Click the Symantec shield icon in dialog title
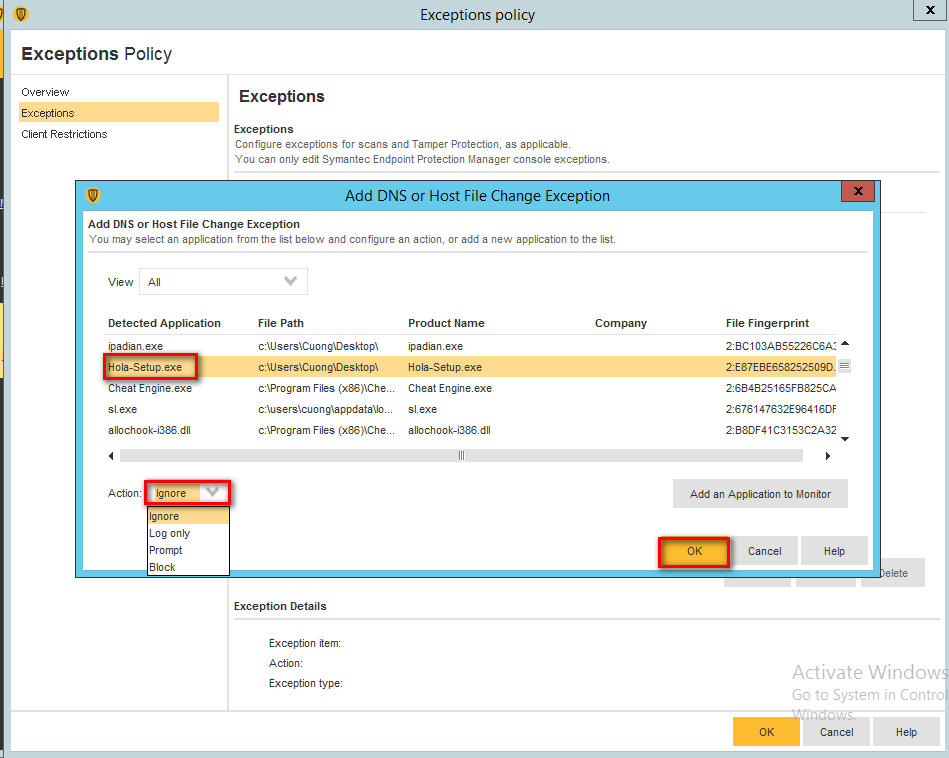 [x=93, y=196]
